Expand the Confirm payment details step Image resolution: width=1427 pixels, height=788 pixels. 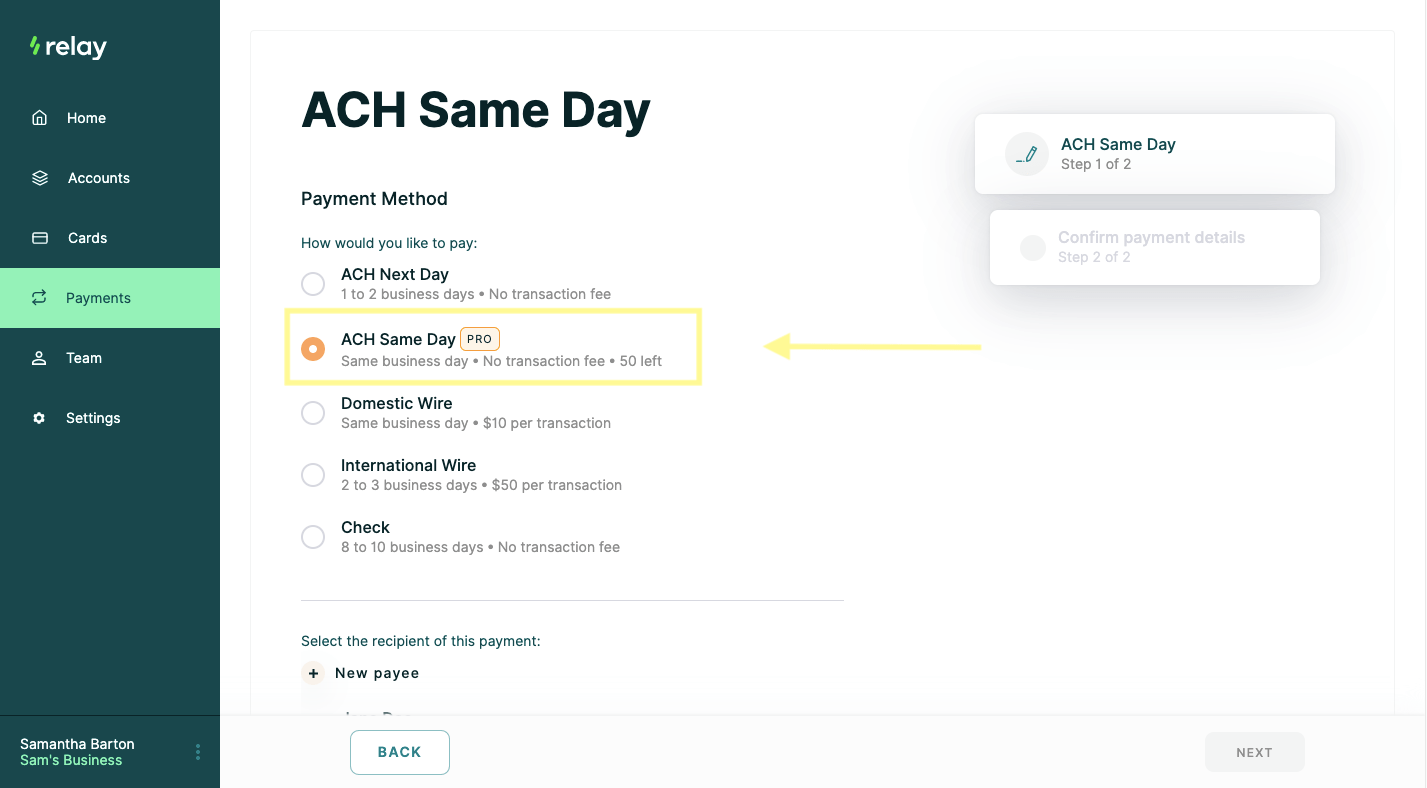pyautogui.click(x=1152, y=246)
